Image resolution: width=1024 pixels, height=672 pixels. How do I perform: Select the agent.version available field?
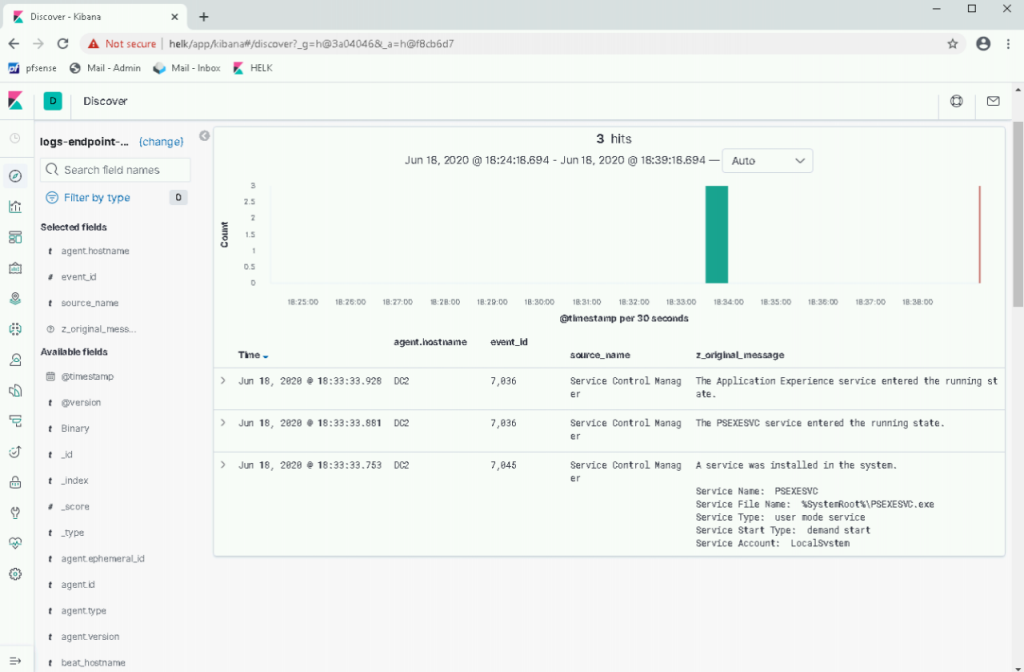pos(90,637)
